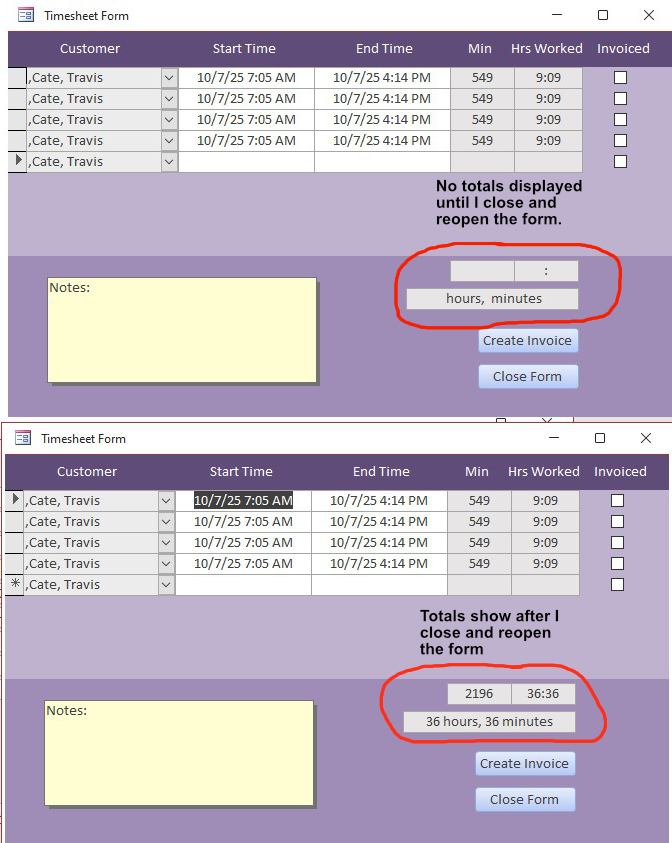Select the highlighted 10/7/25 7:05 AM Start Time in lower window
The image size is (672, 843).
[243, 501]
